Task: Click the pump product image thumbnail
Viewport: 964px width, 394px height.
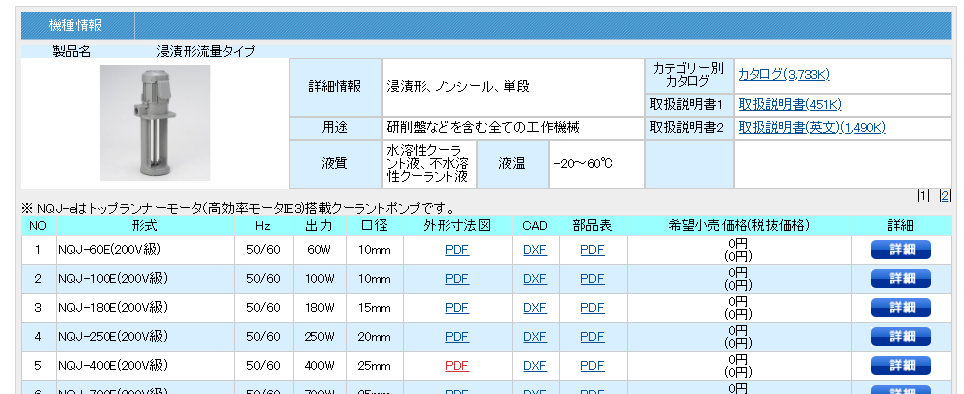Action: 155,123
